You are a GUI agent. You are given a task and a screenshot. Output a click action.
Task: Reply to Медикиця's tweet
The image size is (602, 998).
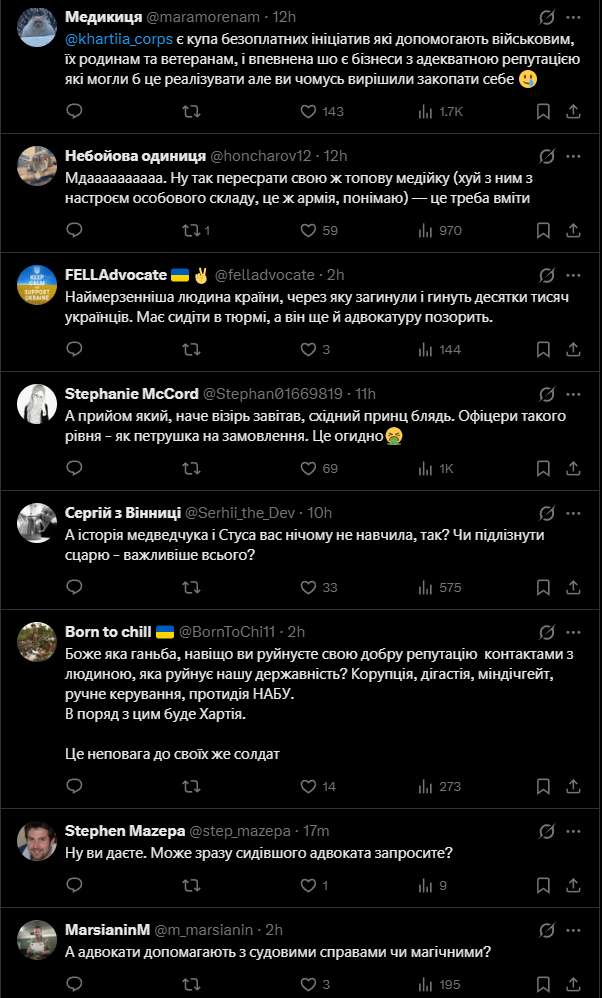click(x=74, y=111)
